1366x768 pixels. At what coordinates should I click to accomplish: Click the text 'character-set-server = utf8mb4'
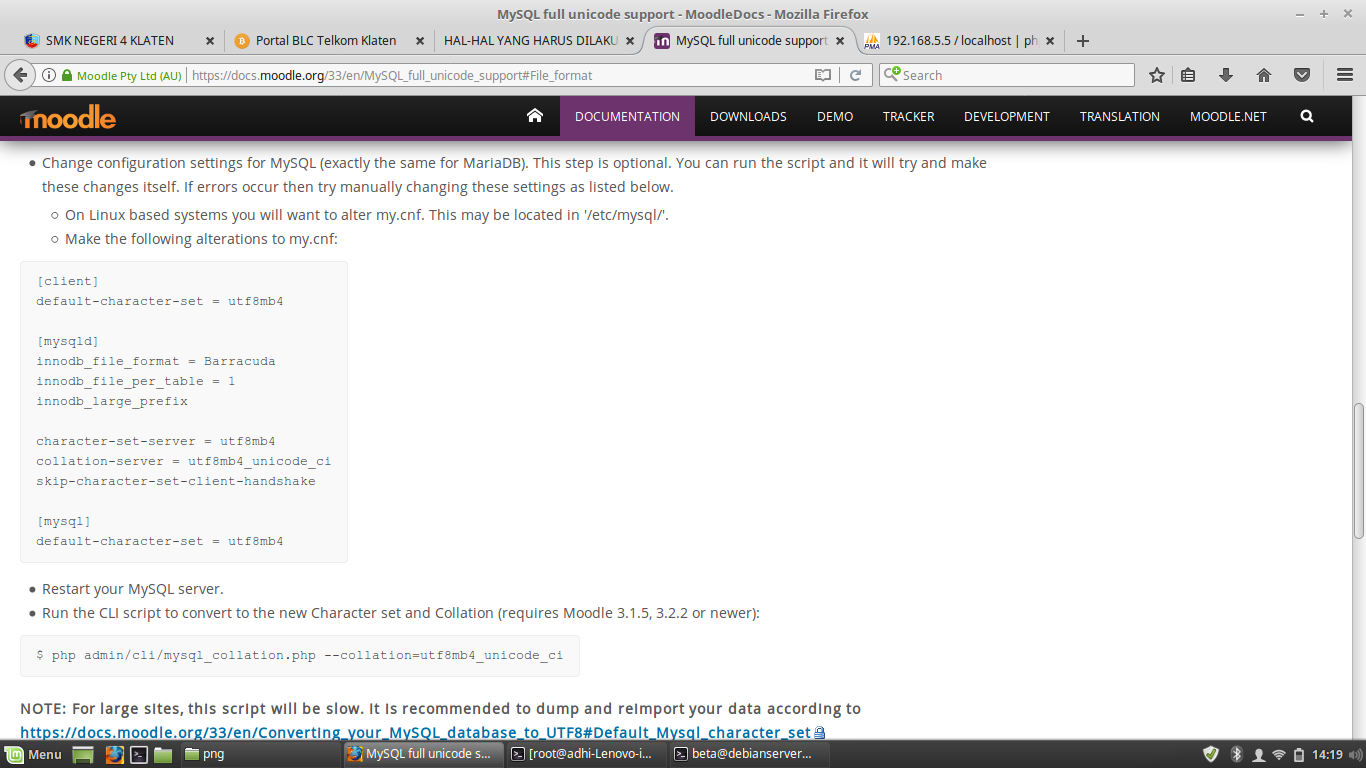pos(156,441)
